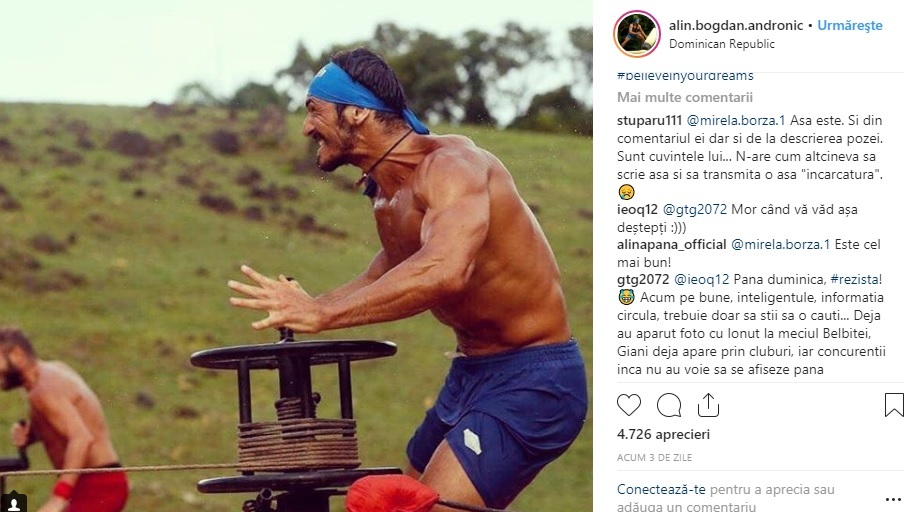Save the post with the bookmark icon
Viewport: 907px width, 512px height.
point(894,405)
